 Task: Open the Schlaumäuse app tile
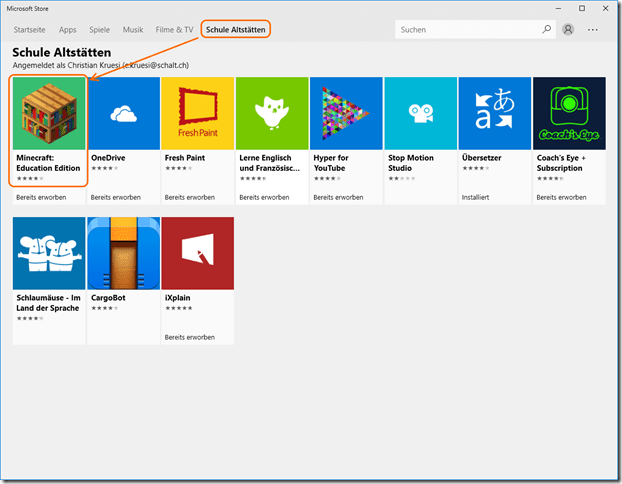(x=50, y=253)
